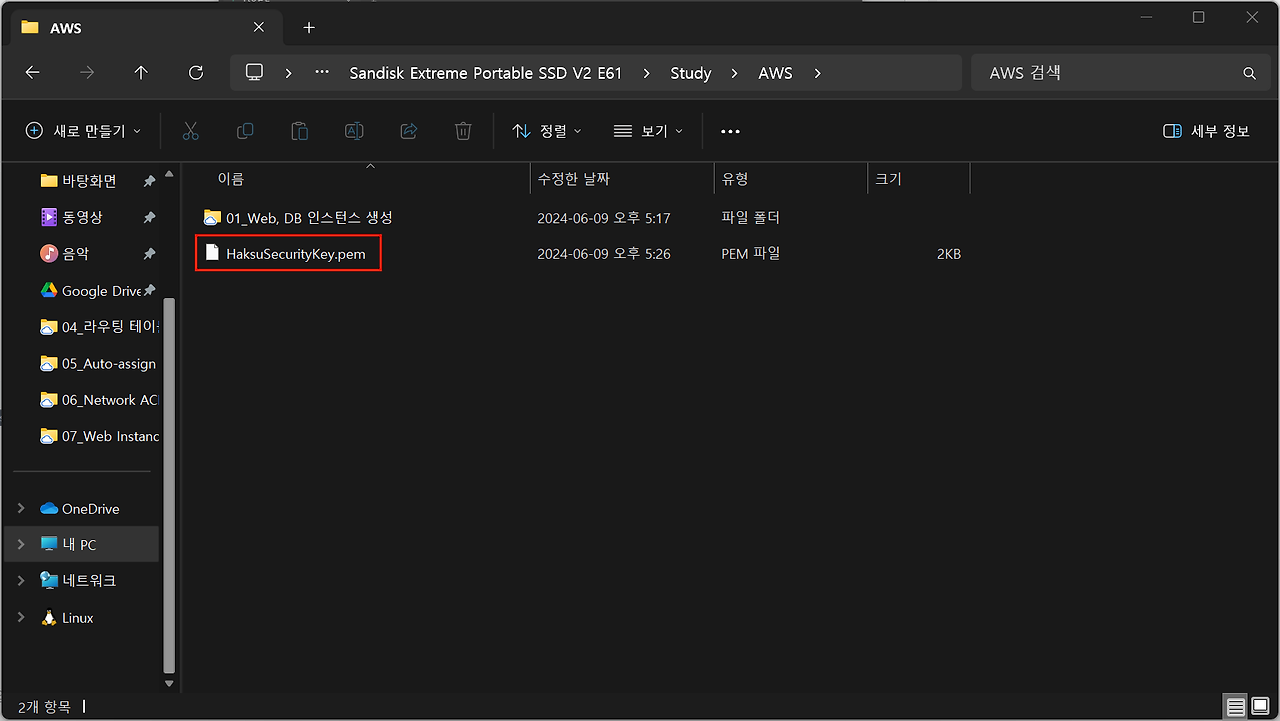Screen dimensions: 1280x721
Task: Go up one folder level
Action: point(141,73)
